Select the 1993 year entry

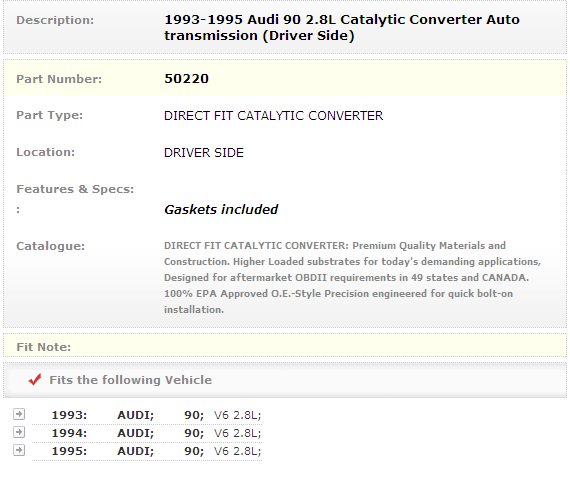69,415
